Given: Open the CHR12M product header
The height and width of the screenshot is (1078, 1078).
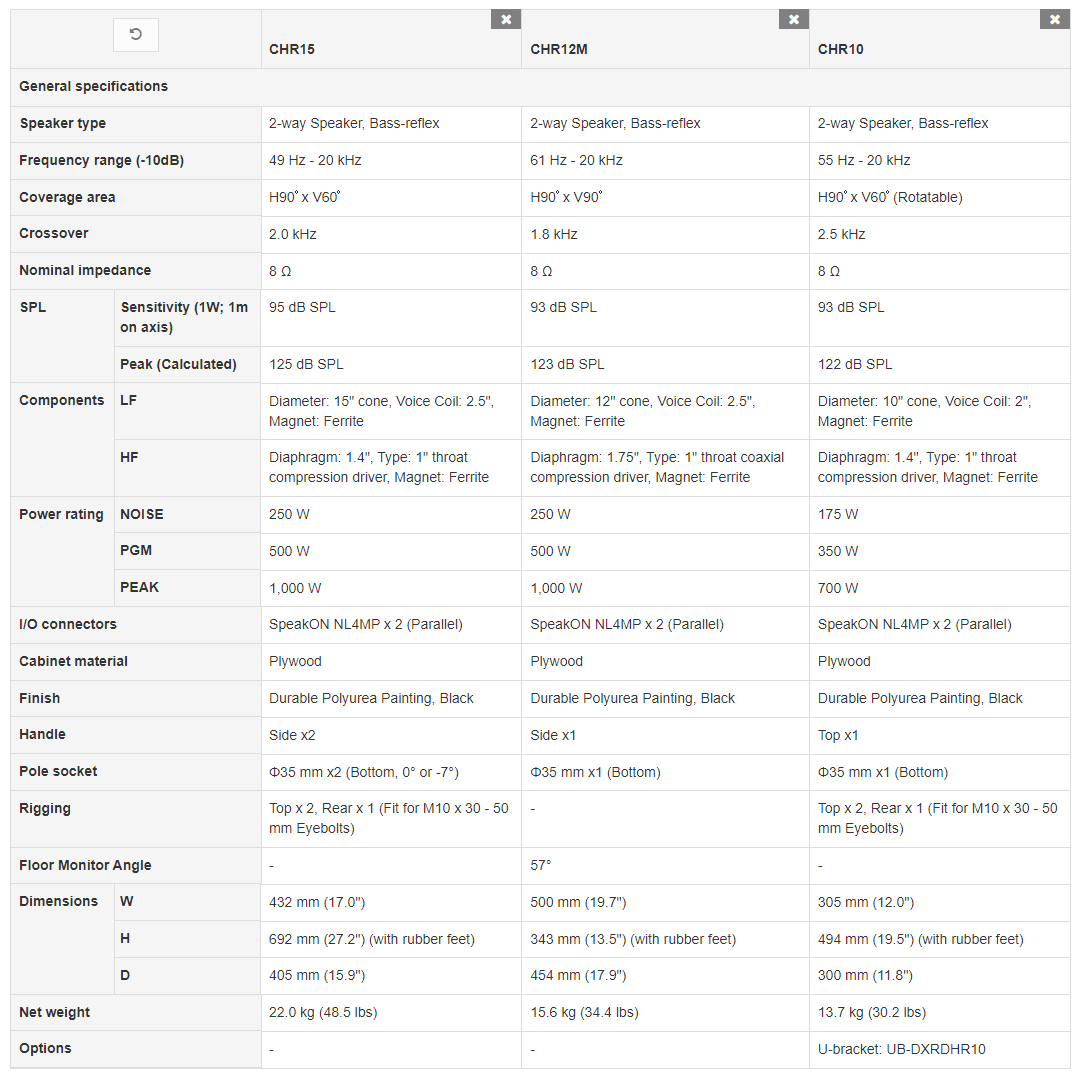Looking at the screenshot, I should [559, 49].
